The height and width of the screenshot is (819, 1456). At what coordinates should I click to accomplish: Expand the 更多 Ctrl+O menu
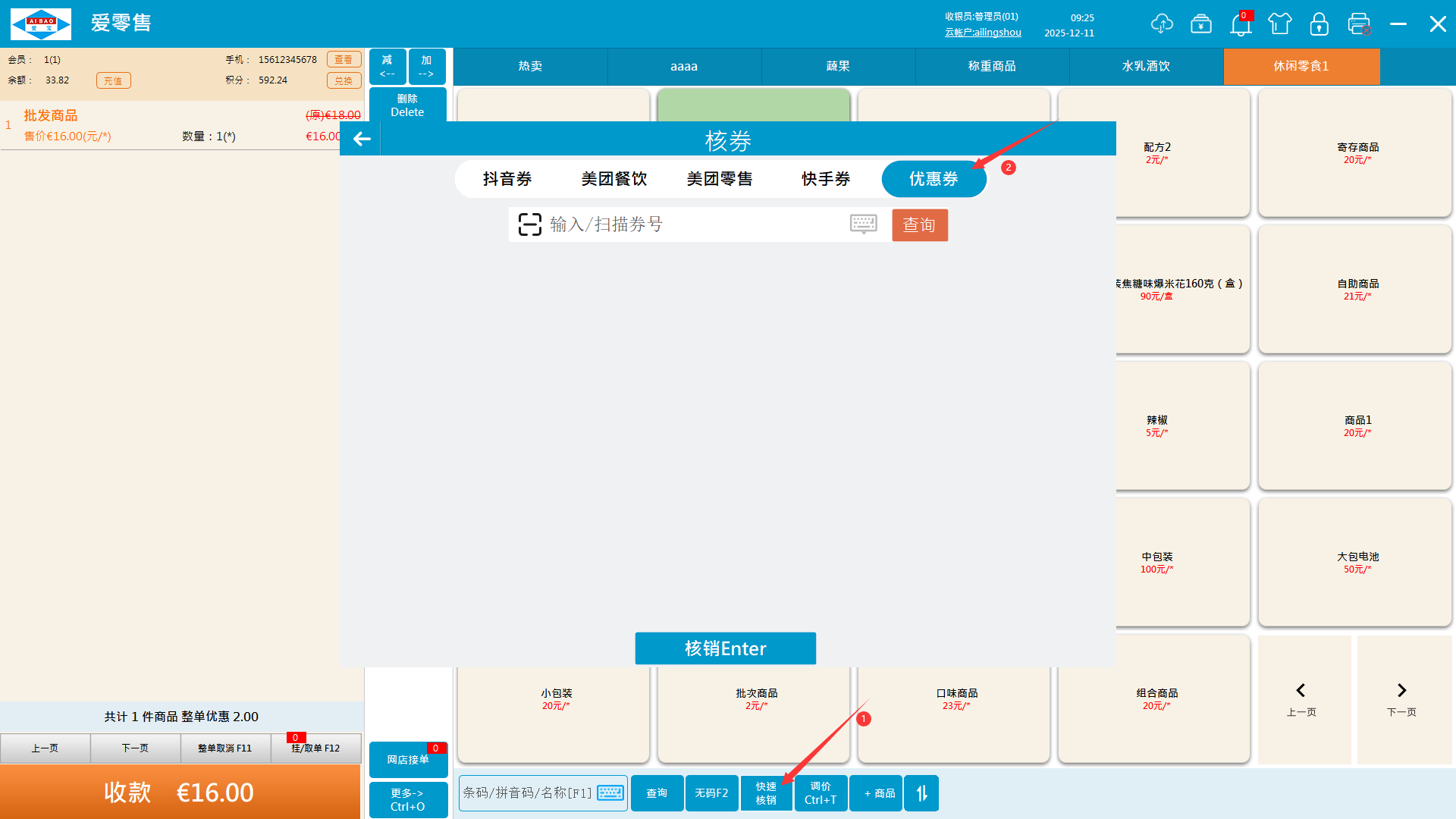tap(408, 799)
